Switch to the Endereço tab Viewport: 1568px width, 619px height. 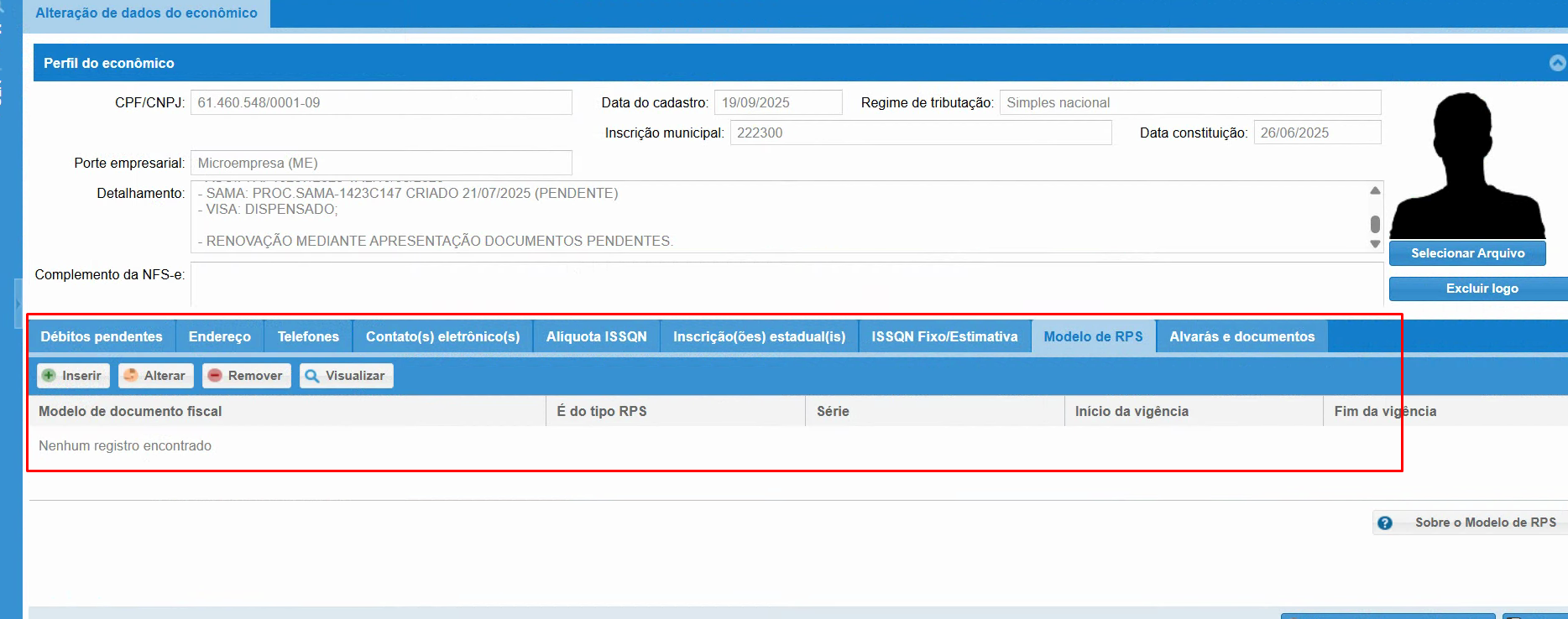coord(219,336)
